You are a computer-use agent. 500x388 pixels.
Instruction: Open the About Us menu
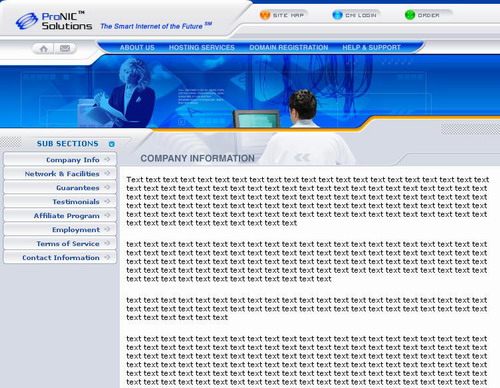point(137,48)
